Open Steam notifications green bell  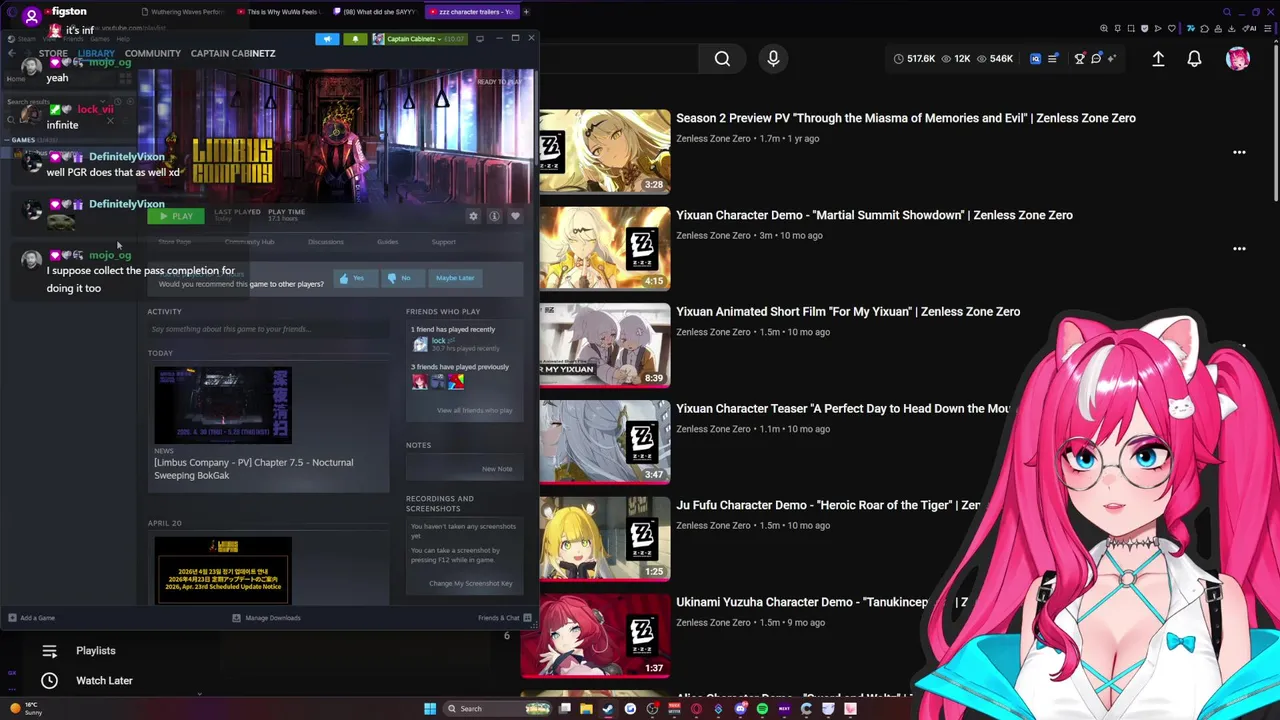pos(355,39)
